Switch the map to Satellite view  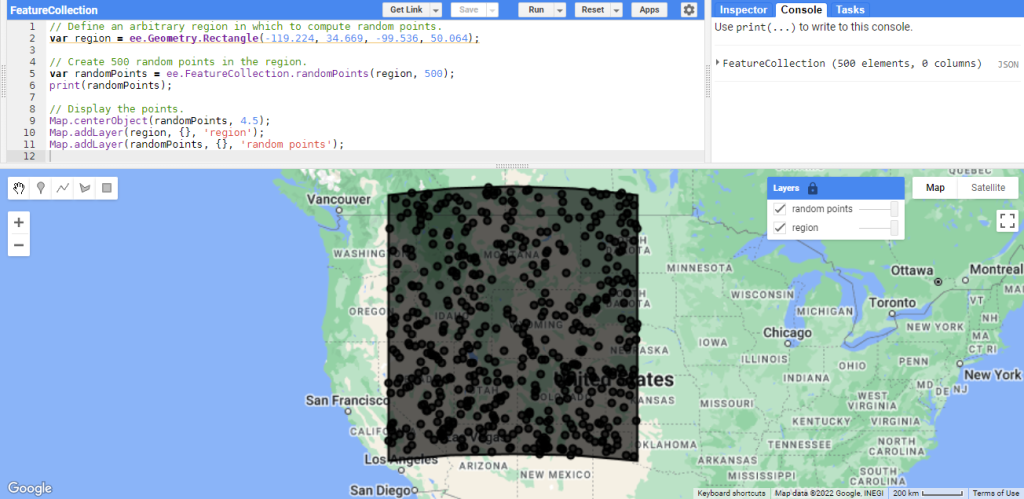point(988,188)
